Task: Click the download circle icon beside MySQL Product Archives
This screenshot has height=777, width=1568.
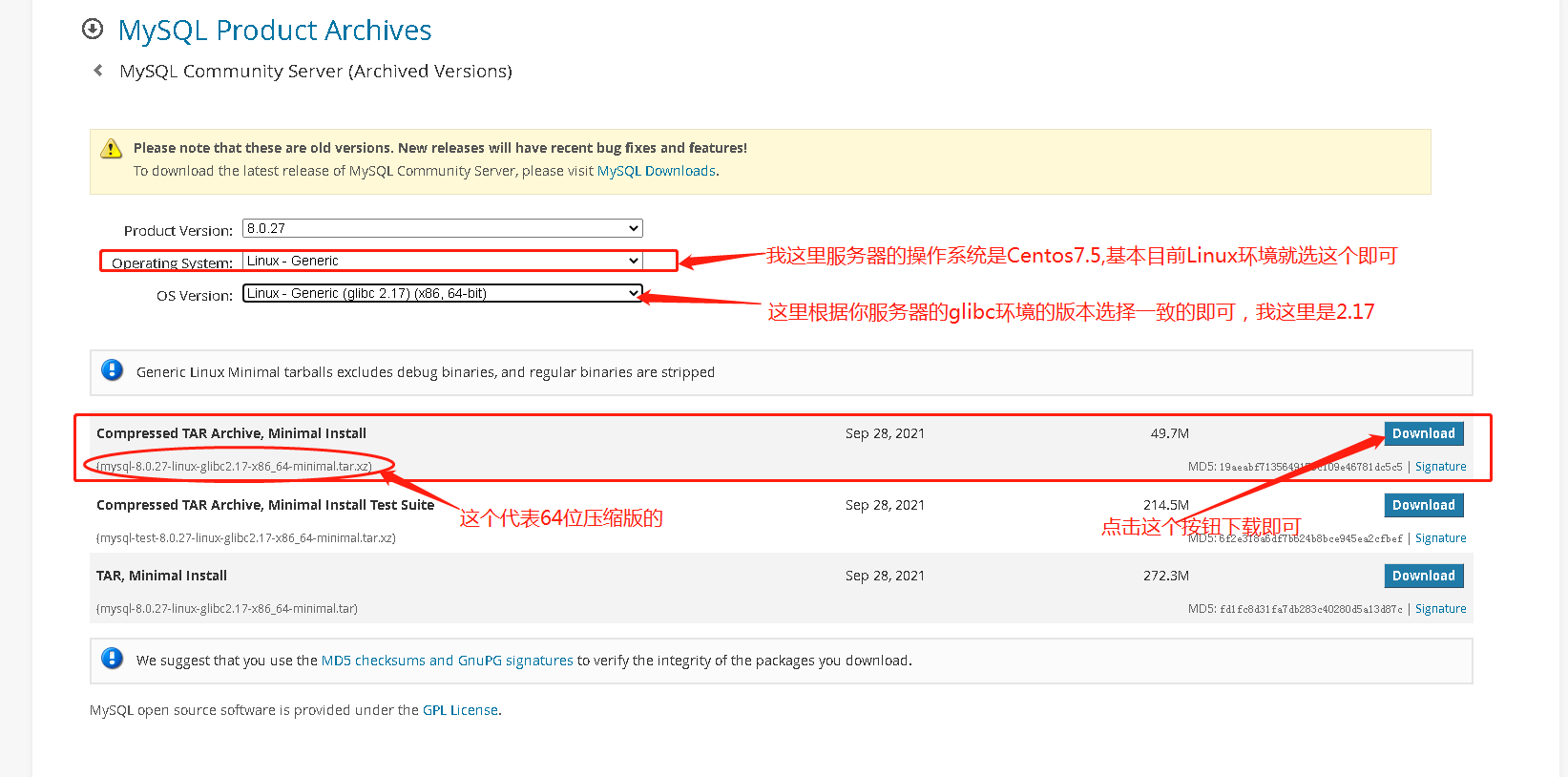Action: click(x=93, y=29)
